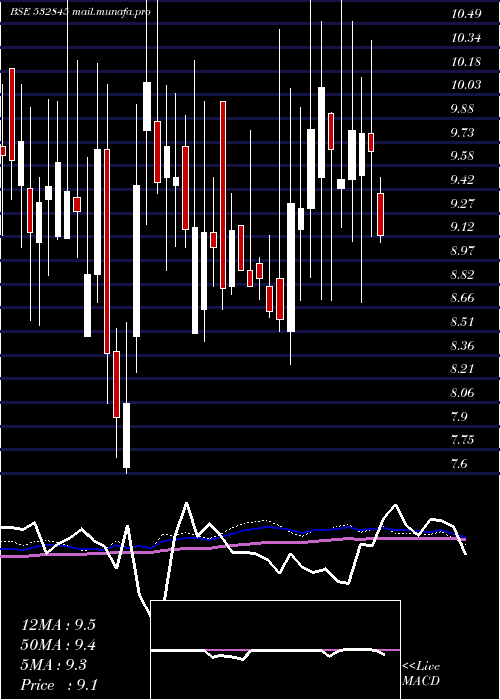Click the tall red candle body beside 8.97

click(223, 195)
